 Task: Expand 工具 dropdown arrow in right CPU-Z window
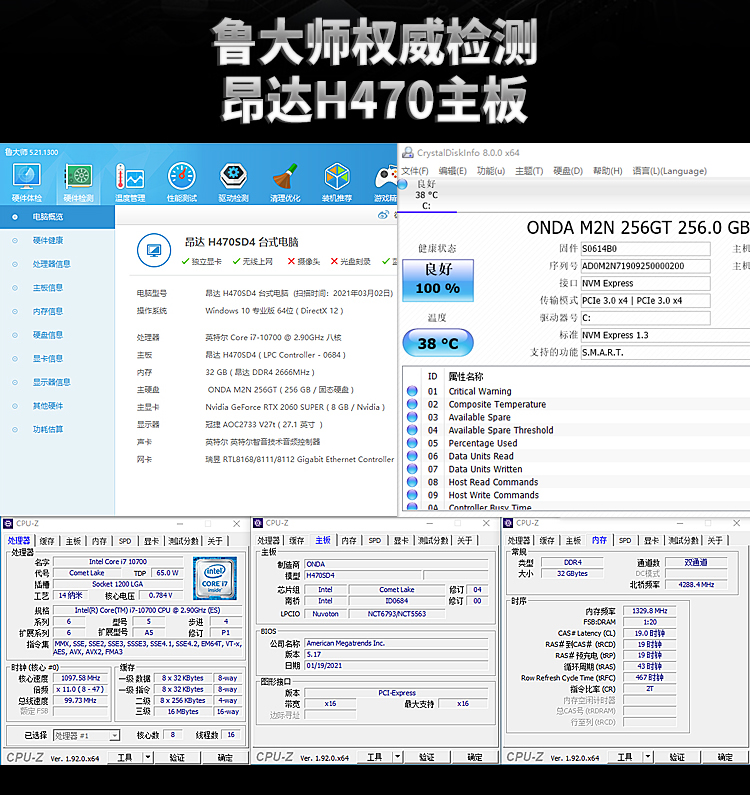point(648,757)
